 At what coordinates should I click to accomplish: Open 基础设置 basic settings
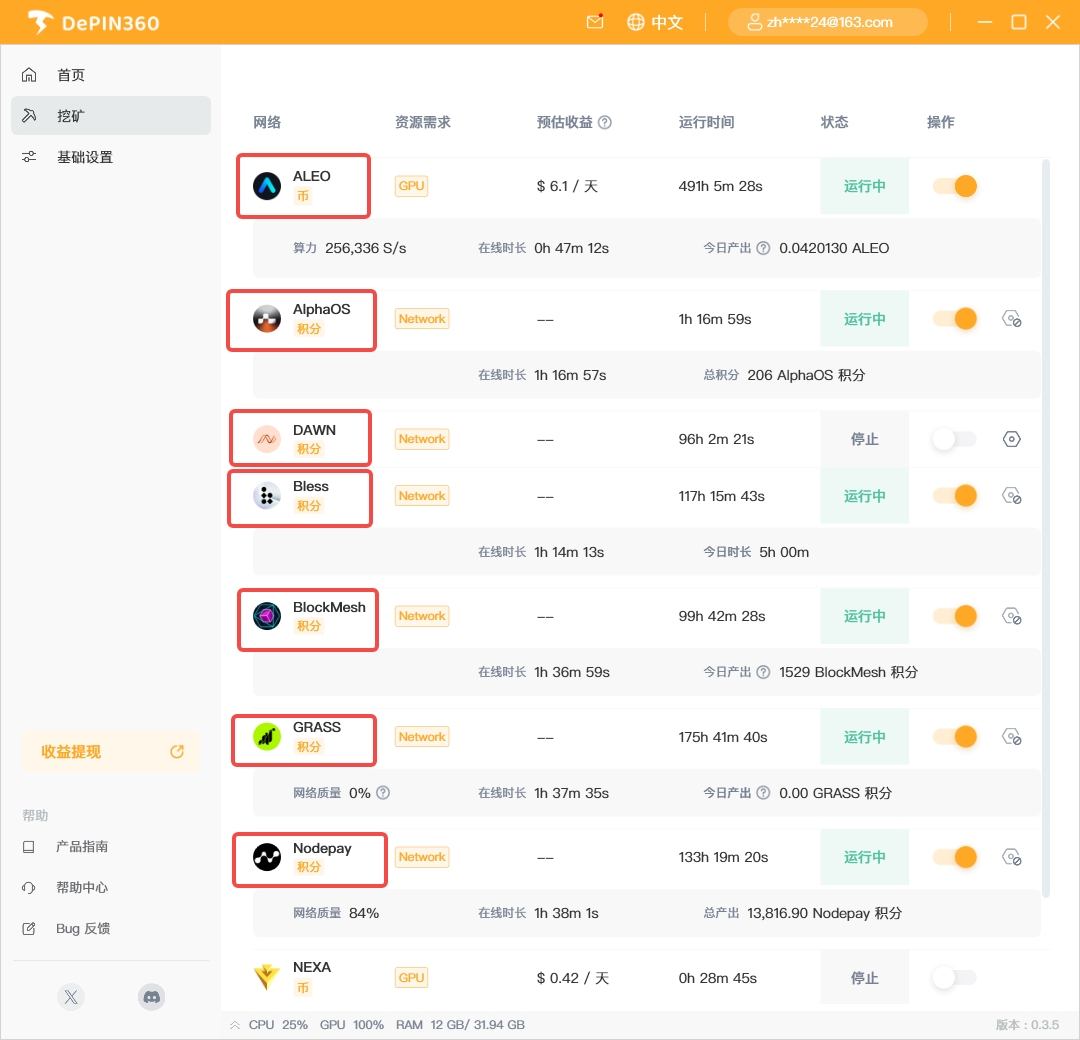point(111,157)
